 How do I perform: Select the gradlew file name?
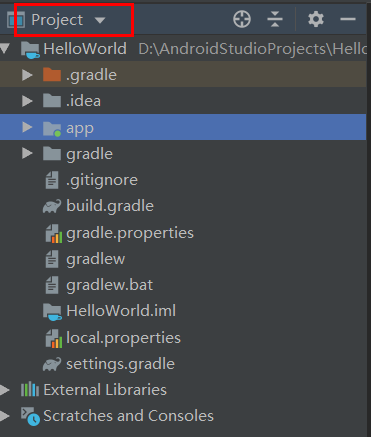click(x=96, y=259)
